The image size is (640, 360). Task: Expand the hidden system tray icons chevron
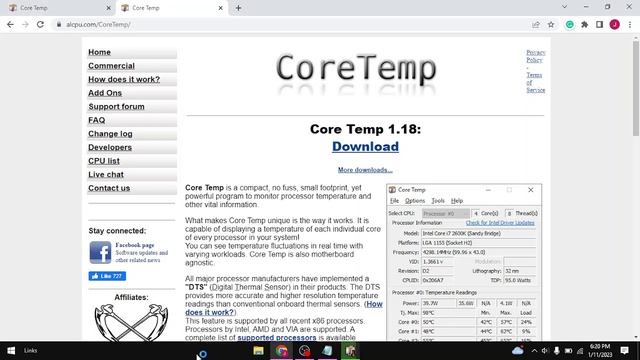[534, 351]
